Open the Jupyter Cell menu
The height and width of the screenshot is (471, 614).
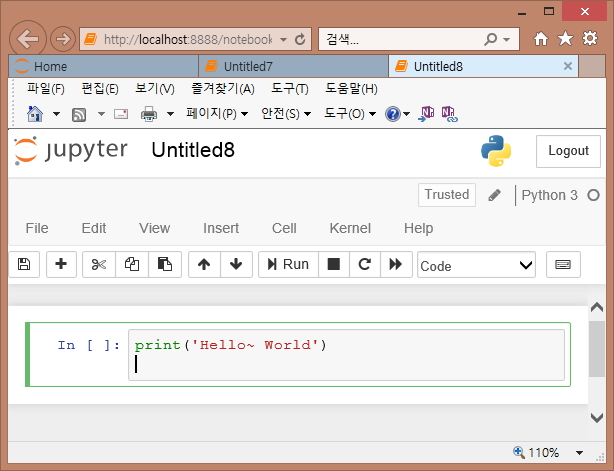click(x=284, y=228)
